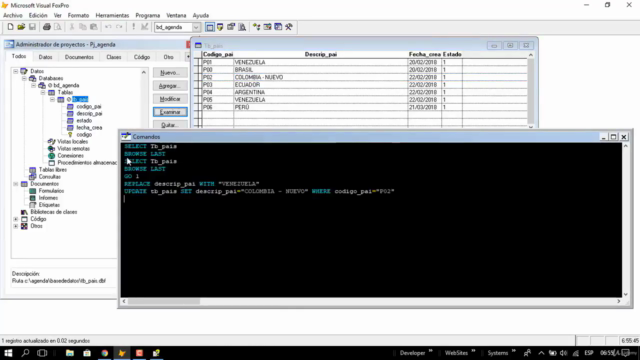Open Windows Start menu
Screen dimensions: 640x360
[8, 353]
